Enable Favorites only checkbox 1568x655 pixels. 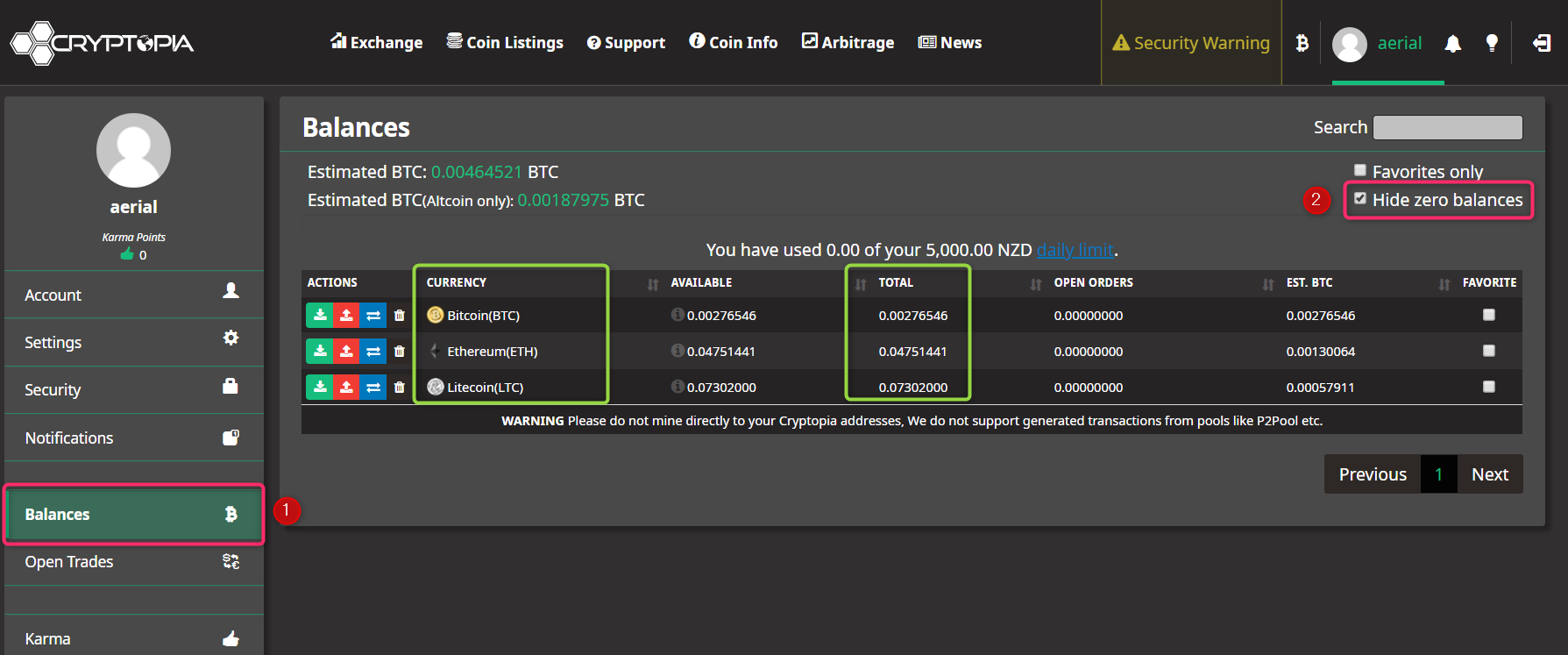[1360, 170]
